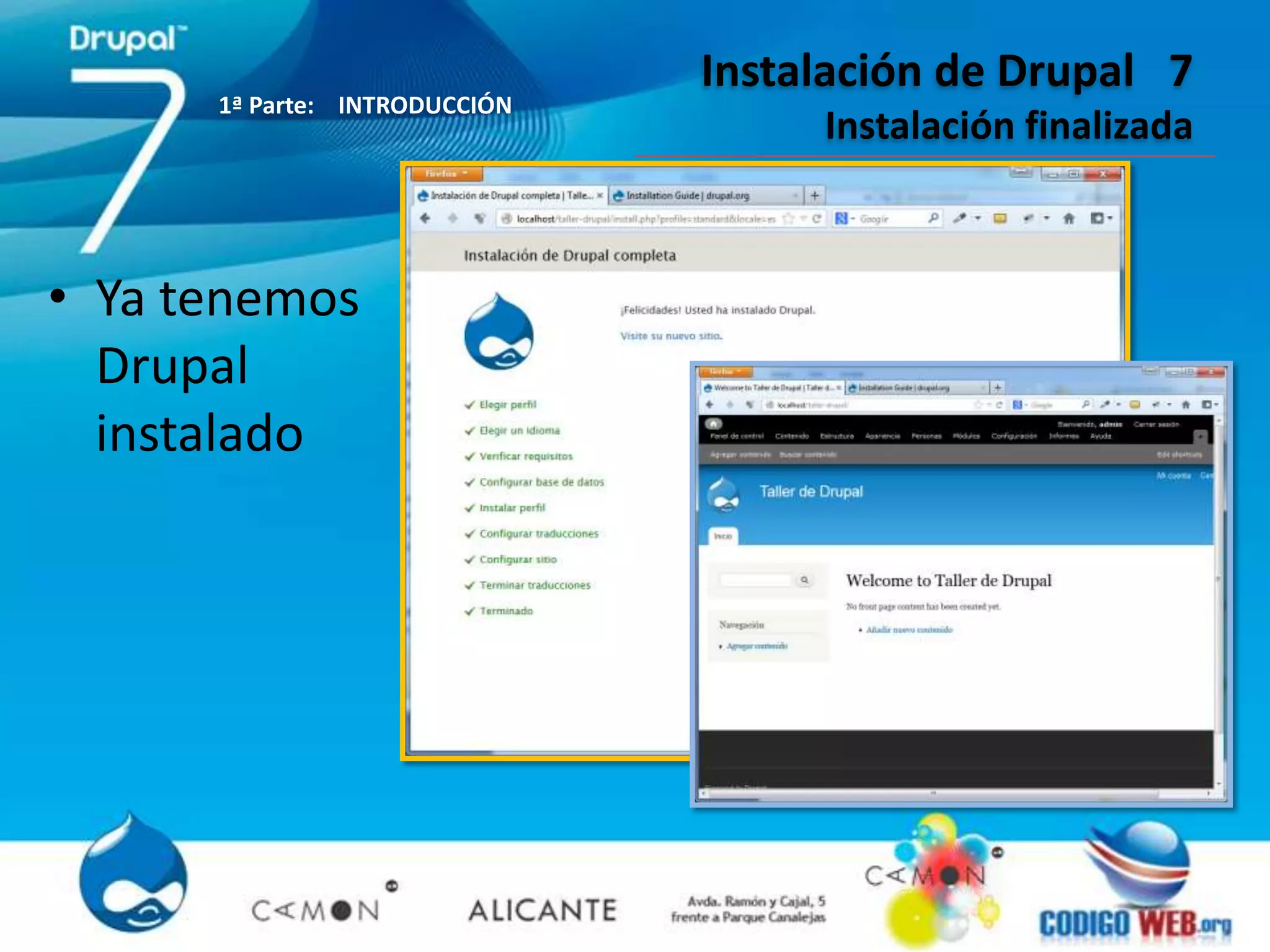Click the search magnifier icon in the back window

pos(933,218)
